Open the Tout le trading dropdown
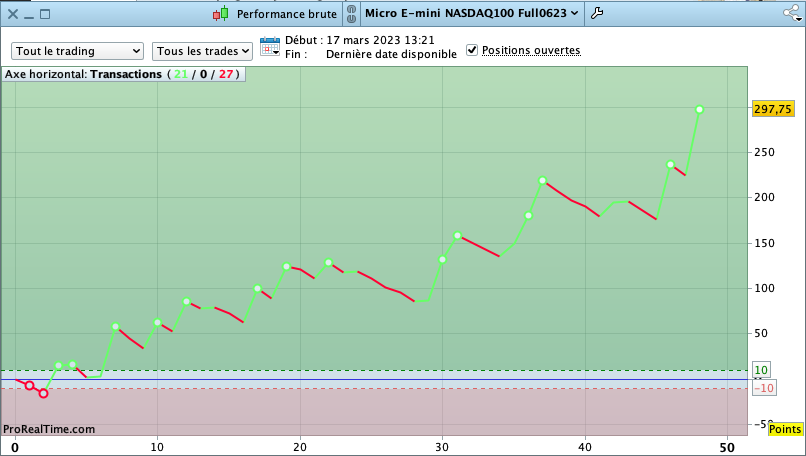Image resolution: width=806 pixels, height=456 pixels. pos(78,51)
